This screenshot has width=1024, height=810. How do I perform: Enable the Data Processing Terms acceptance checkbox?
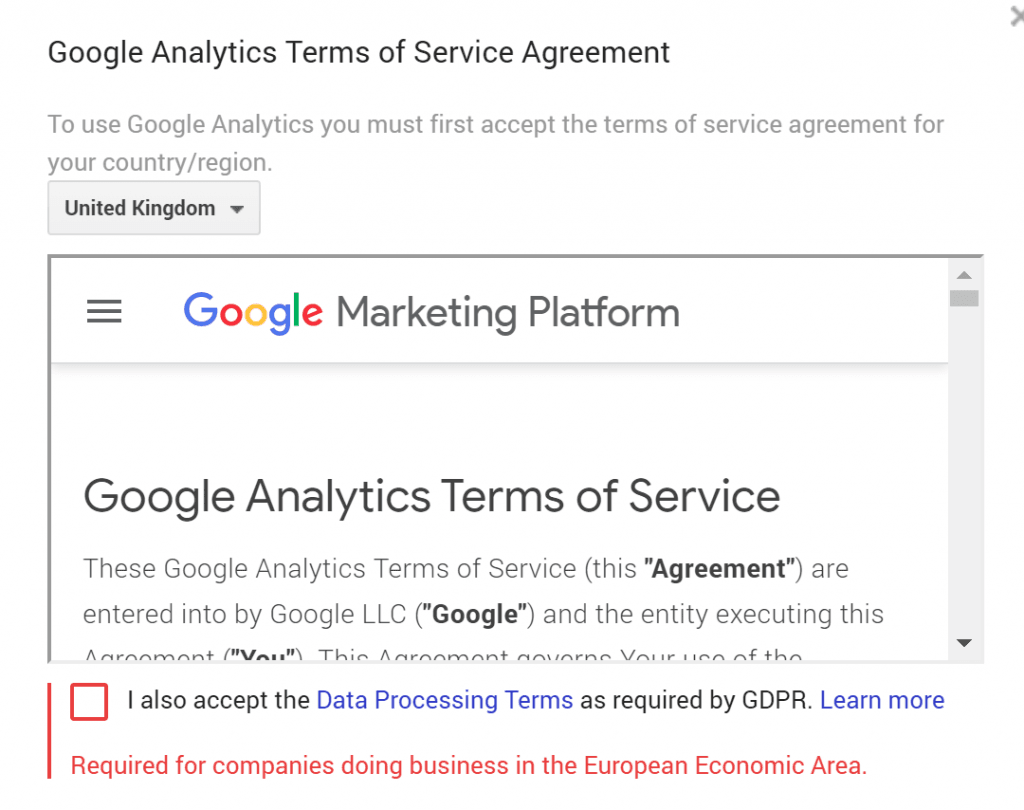[88, 702]
